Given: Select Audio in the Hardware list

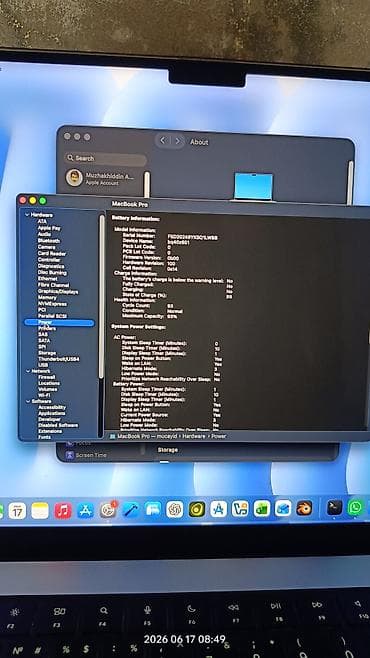Looking at the screenshot, I should pyautogui.click(x=44, y=234).
